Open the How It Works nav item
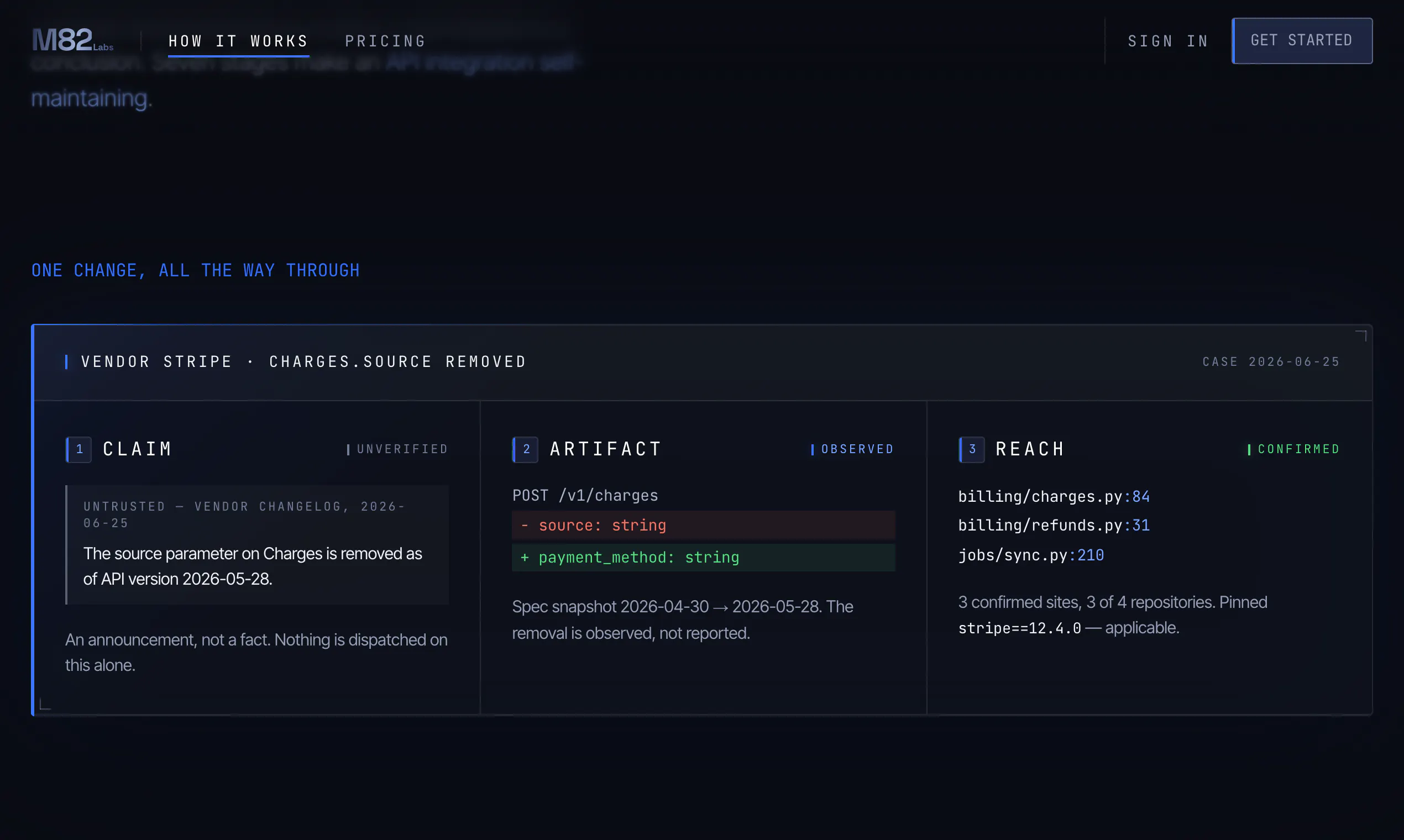Image resolution: width=1404 pixels, height=840 pixels. click(238, 41)
